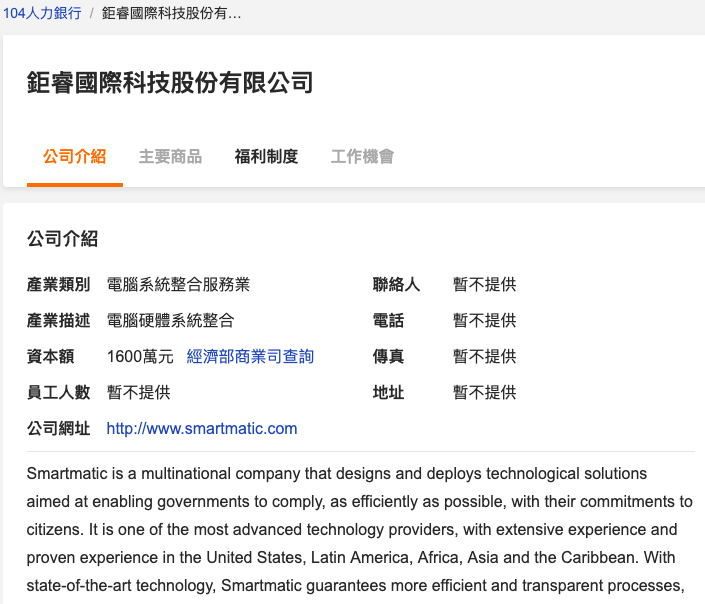Screen dimensions: 705x604
Task: Click the 產業描述 label
Action: tap(58, 321)
